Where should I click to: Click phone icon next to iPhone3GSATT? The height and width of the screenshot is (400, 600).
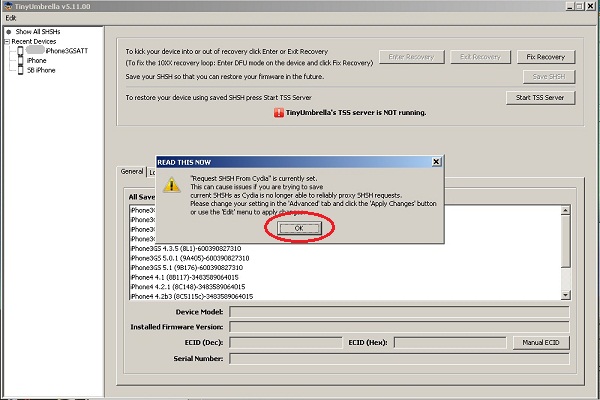point(20,51)
